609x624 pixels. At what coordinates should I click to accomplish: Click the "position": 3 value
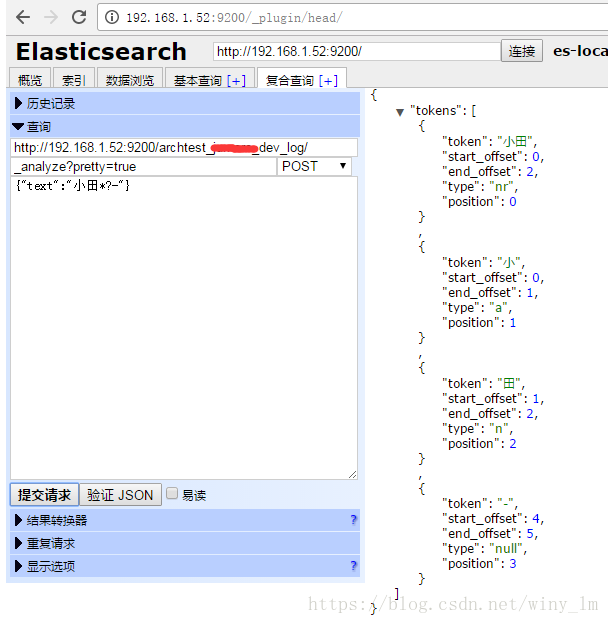(513, 564)
